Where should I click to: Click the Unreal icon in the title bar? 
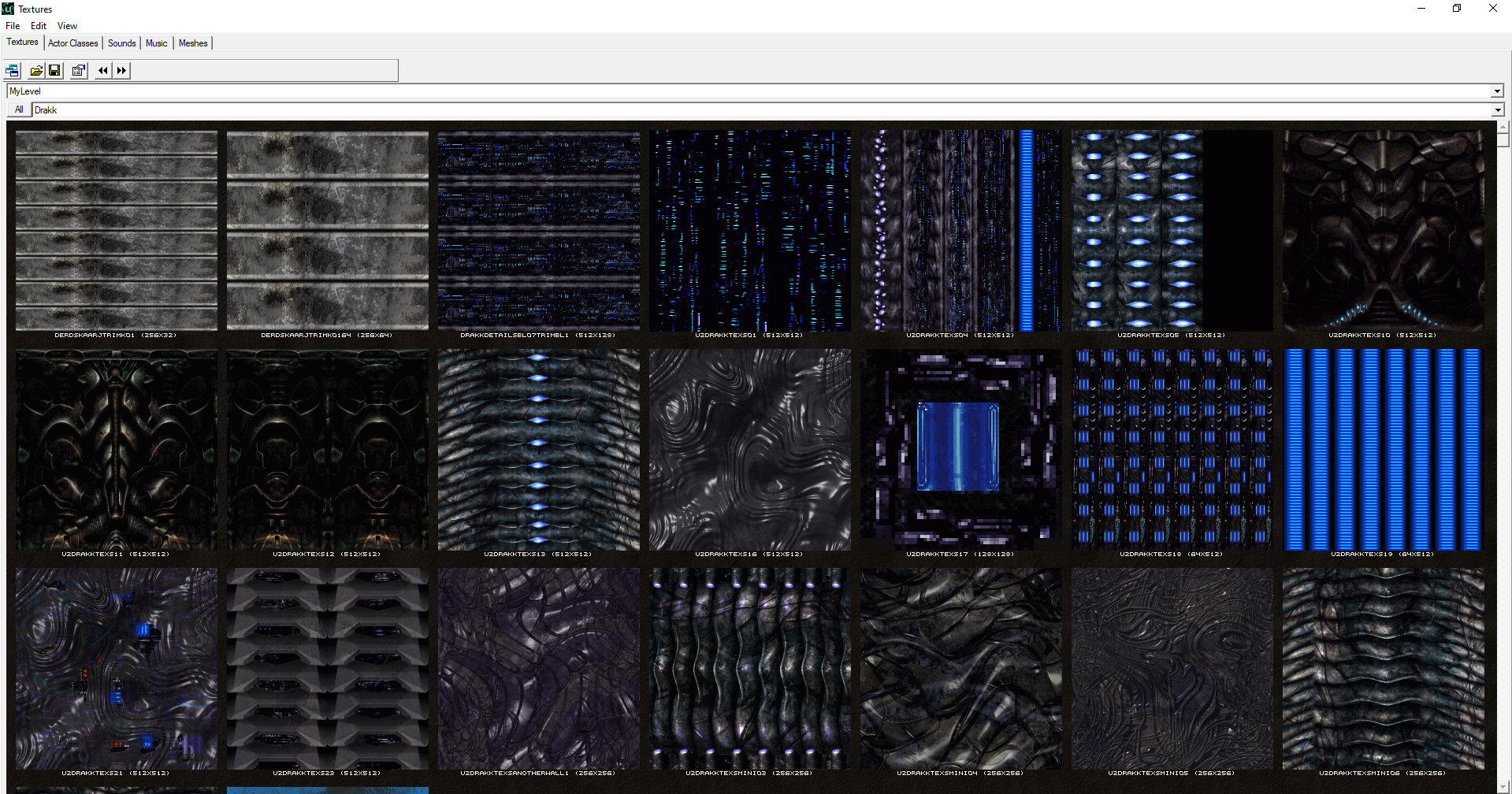[8, 9]
